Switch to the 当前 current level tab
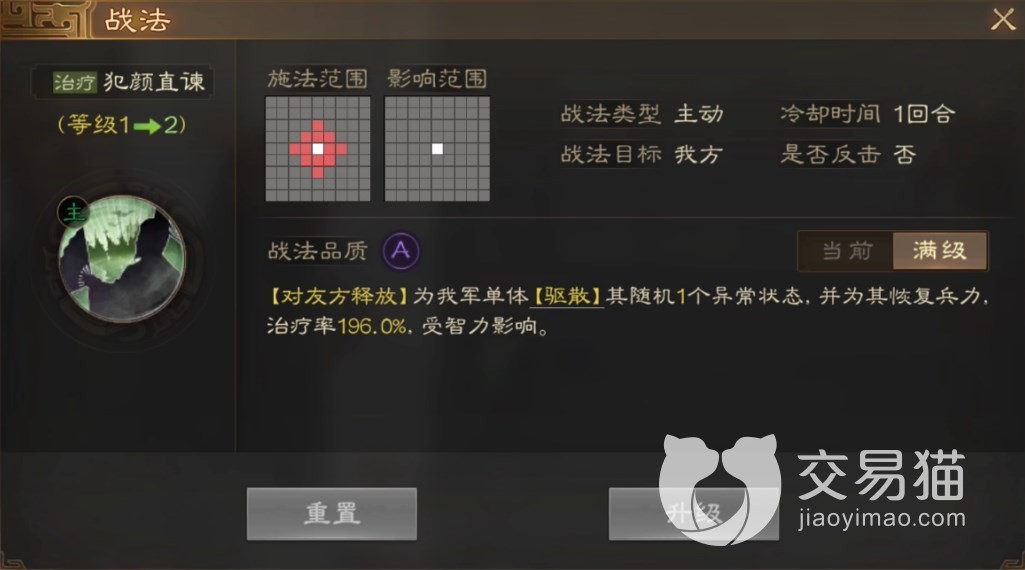 tap(847, 250)
